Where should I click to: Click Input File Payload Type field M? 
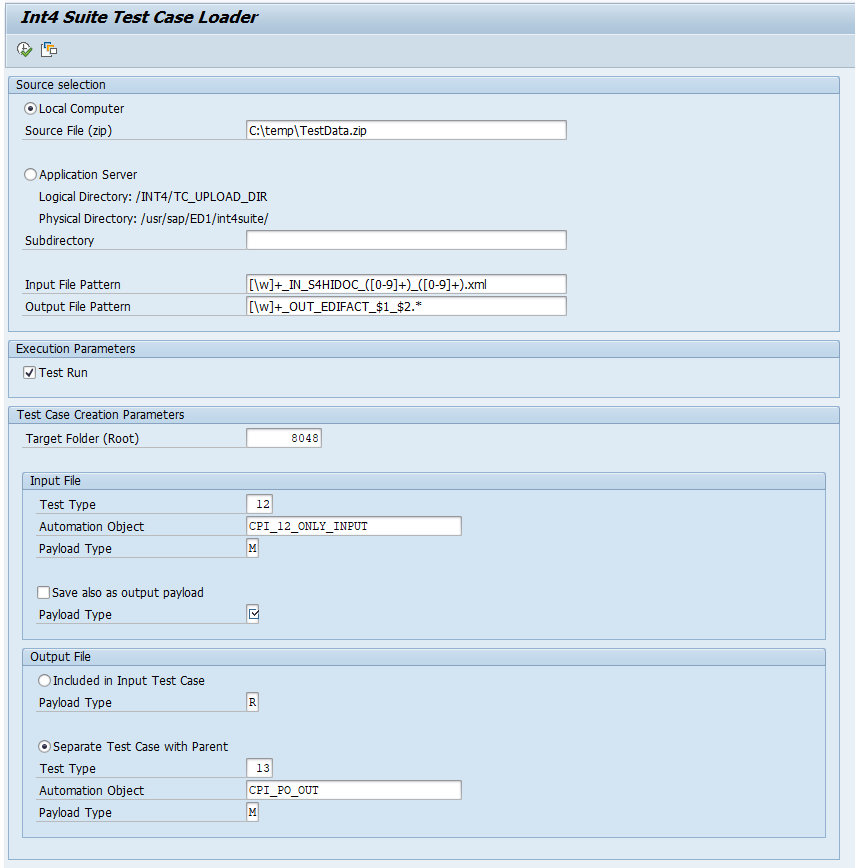pyautogui.click(x=253, y=548)
